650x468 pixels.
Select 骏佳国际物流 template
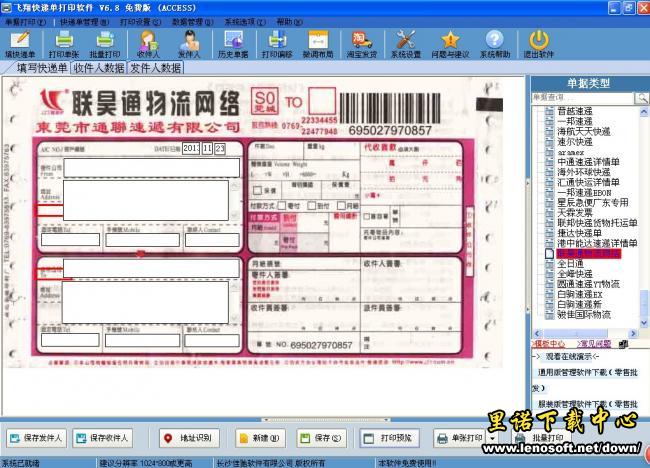584,315
